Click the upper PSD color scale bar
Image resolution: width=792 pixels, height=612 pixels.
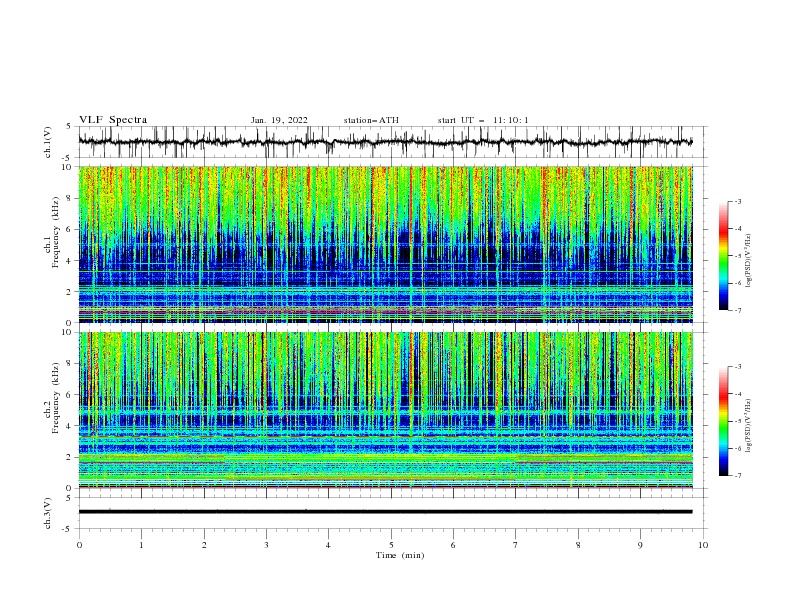(724, 256)
